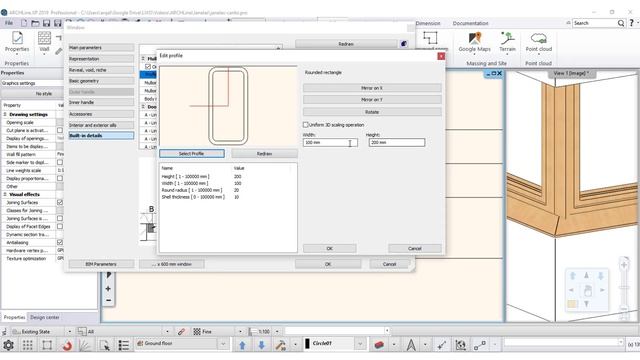Click the round icon next to Redraw in Window dialog
Screen dimensions: 640x360
tap(404, 44)
